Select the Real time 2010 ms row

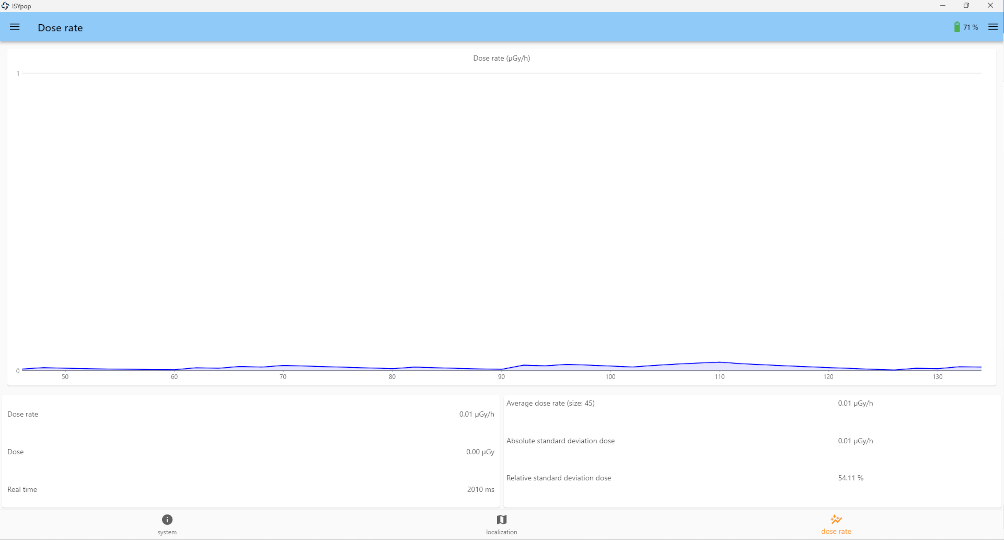click(250, 489)
